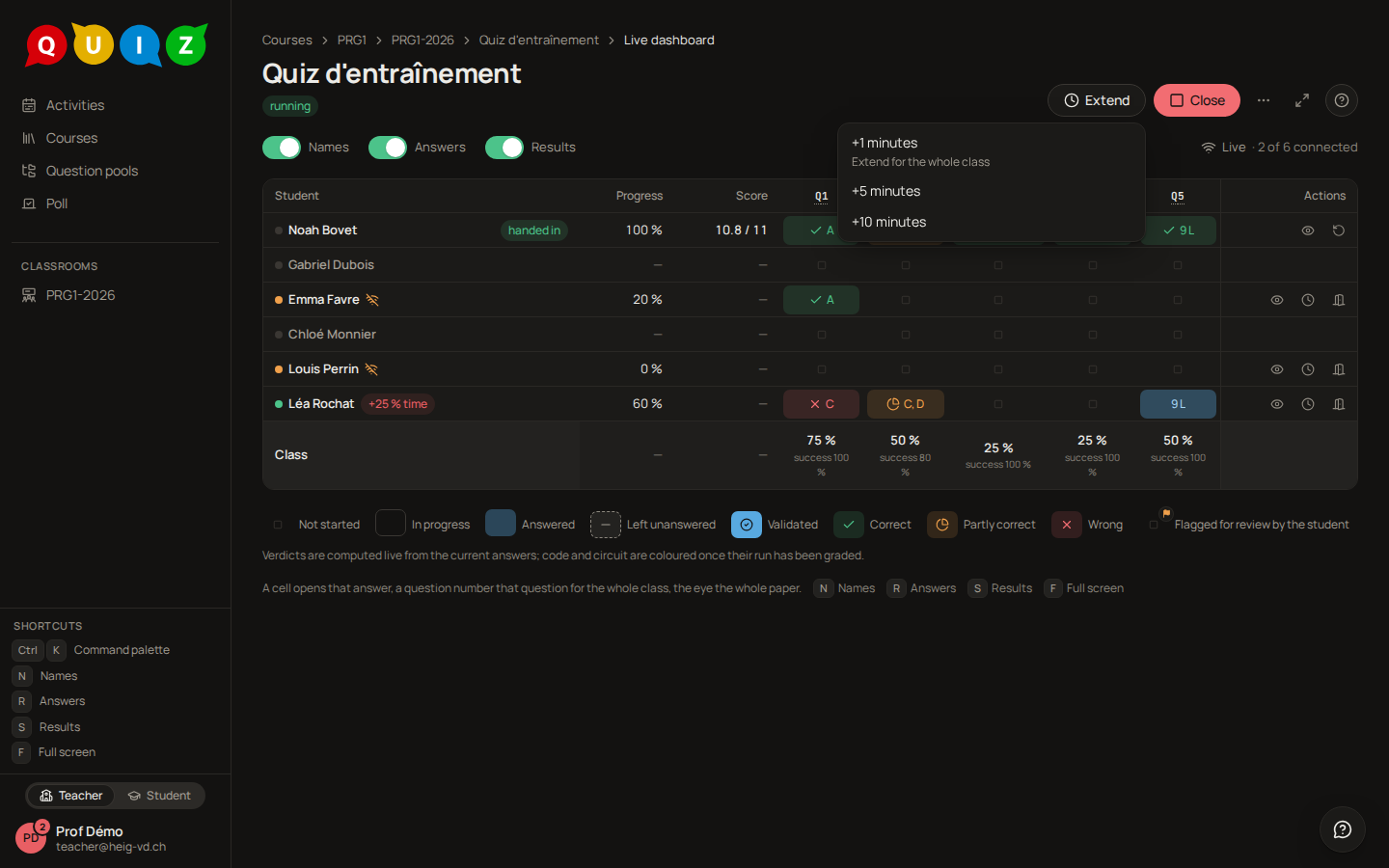Open Léa Rochat's wrong answer C cell
The width and height of the screenshot is (1389, 868).
coord(821,404)
